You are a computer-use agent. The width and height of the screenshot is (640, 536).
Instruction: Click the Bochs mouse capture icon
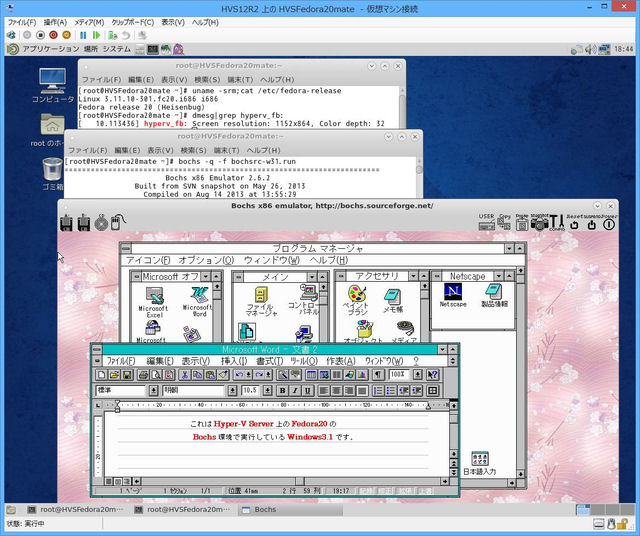tap(118, 222)
